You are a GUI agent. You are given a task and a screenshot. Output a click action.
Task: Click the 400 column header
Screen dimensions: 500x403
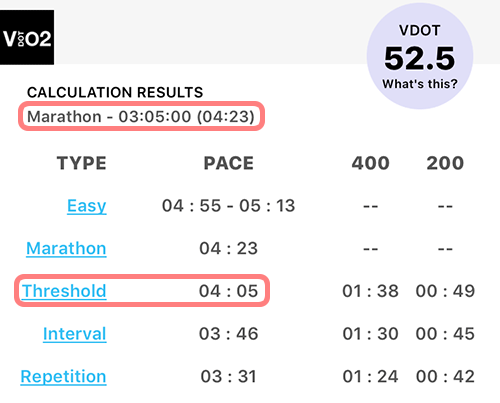click(371, 163)
